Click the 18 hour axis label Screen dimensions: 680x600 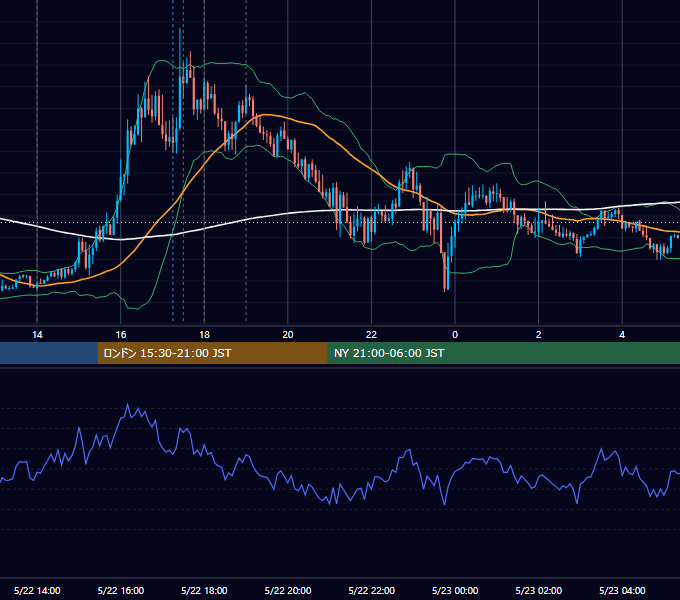pyautogui.click(x=204, y=335)
